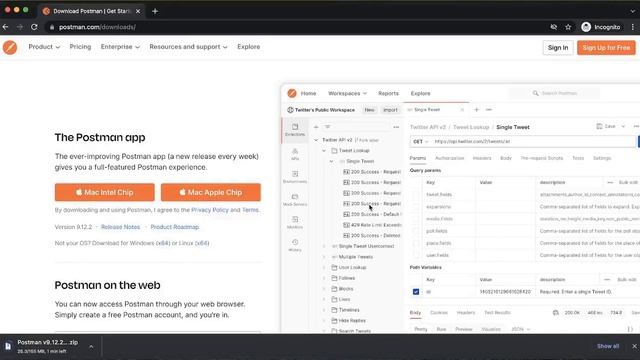Click the crossed-out eye icon in the address bar

point(553,27)
